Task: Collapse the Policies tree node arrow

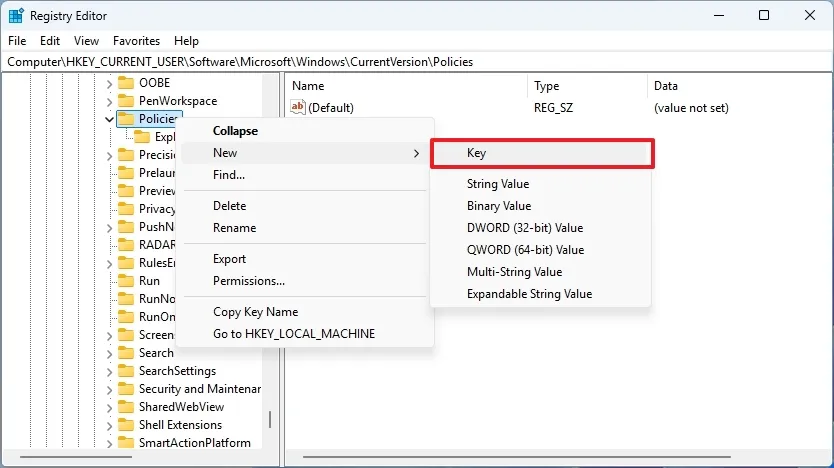Action: click(109, 119)
